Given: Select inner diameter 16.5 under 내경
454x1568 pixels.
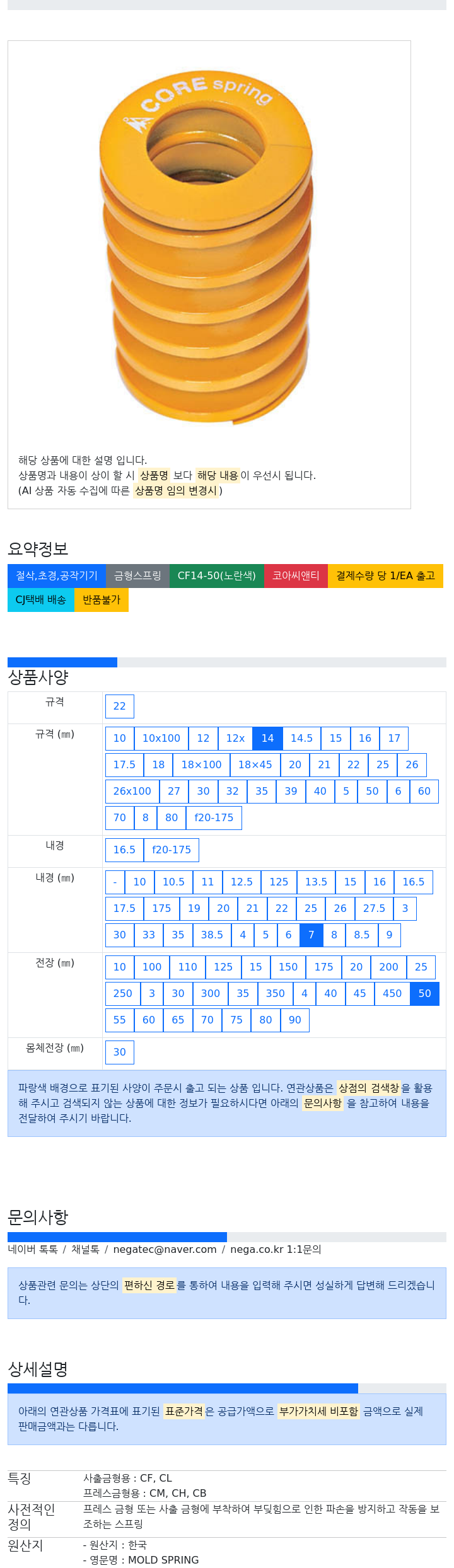Looking at the screenshot, I should pos(124,850).
